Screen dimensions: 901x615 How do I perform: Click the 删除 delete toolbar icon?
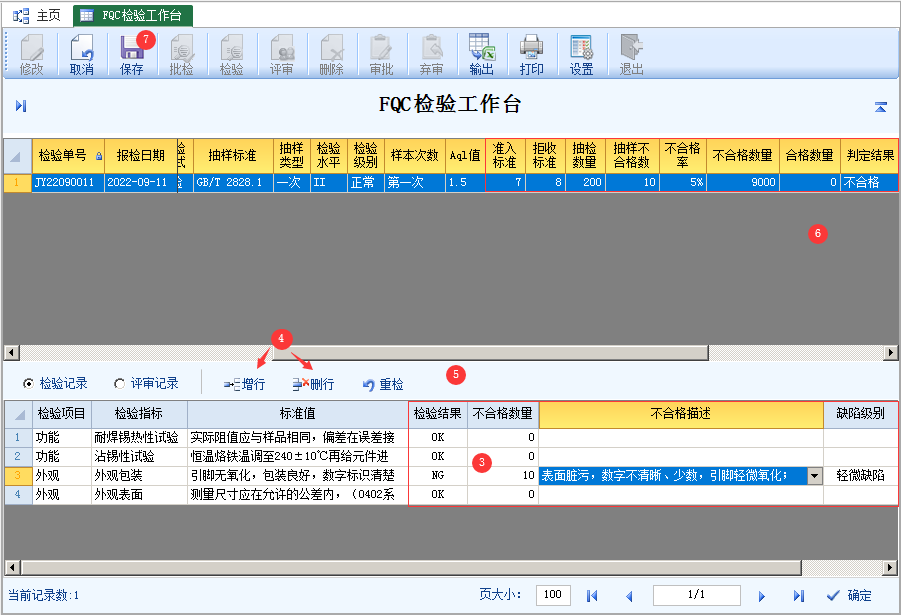coord(332,55)
